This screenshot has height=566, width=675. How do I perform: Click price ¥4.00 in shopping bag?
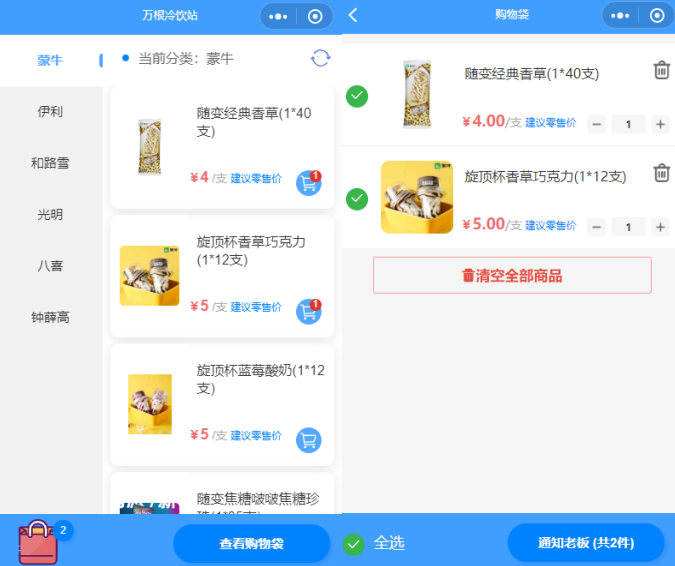click(x=483, y=121)
